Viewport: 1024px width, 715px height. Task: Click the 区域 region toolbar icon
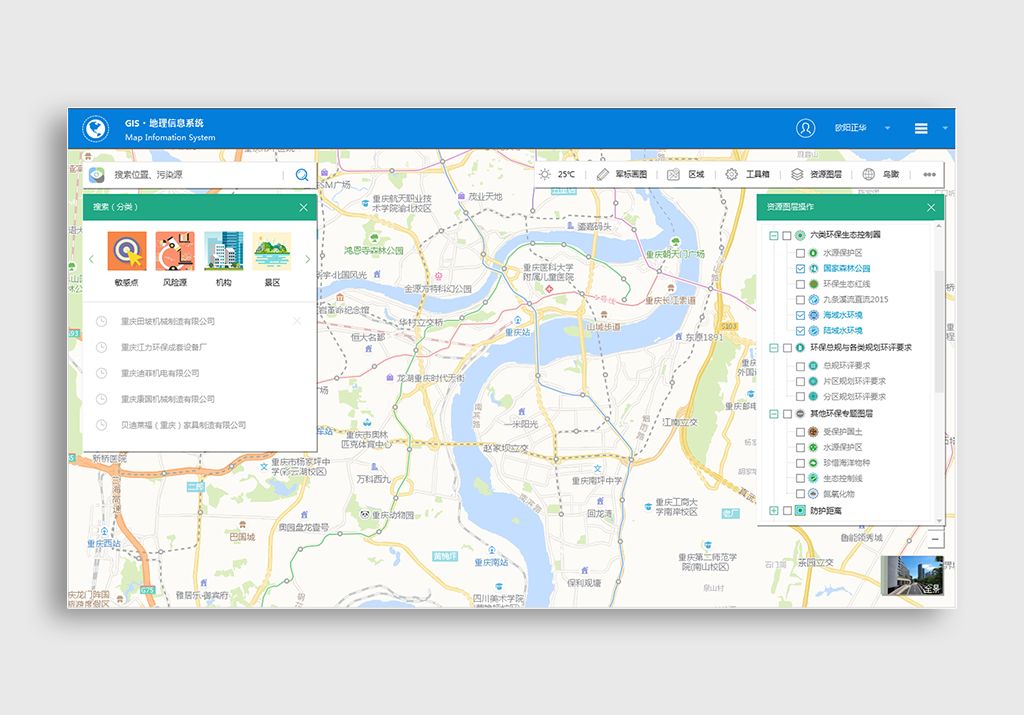pyautogui.click(x=674, y=174)
